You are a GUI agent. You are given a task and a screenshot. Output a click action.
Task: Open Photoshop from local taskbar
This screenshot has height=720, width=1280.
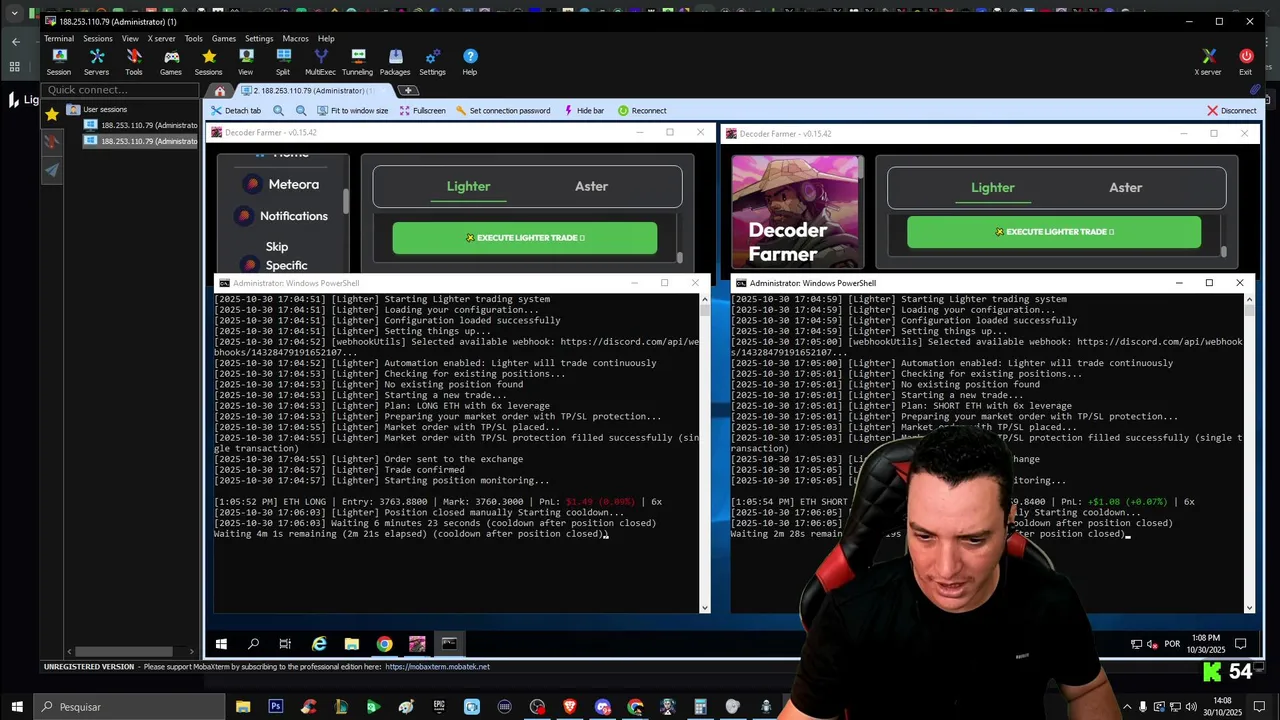point(276,707)
